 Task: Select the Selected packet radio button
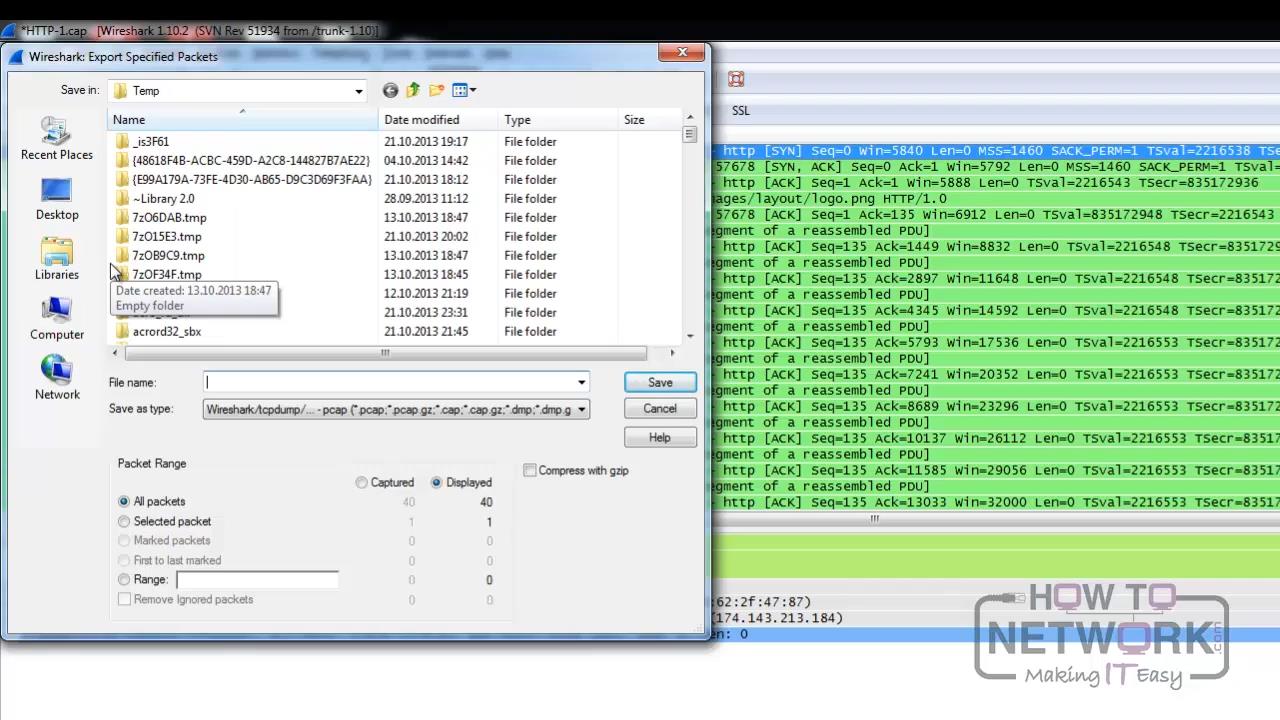pyautogui.click(x=124, y=522)
